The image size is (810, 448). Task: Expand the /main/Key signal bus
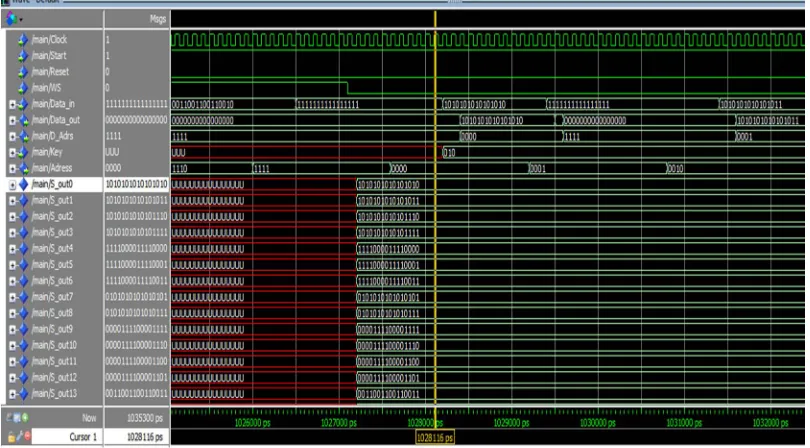tap(12, 152)
